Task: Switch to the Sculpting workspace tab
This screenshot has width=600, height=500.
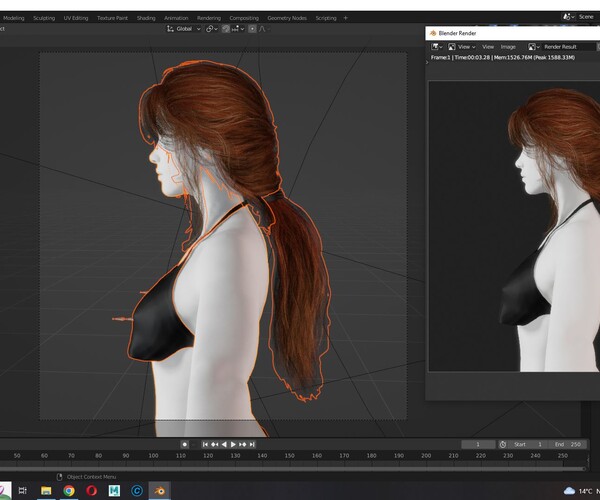Action: pos(44,18)
